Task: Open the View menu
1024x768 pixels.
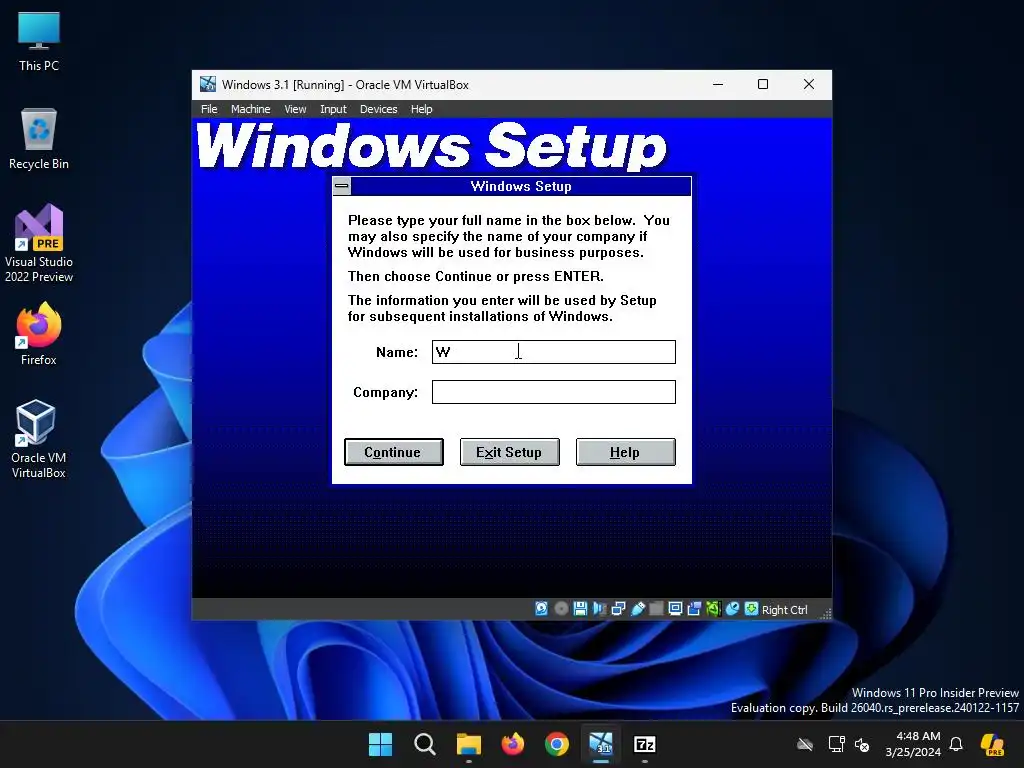Action: click(295, 109)
